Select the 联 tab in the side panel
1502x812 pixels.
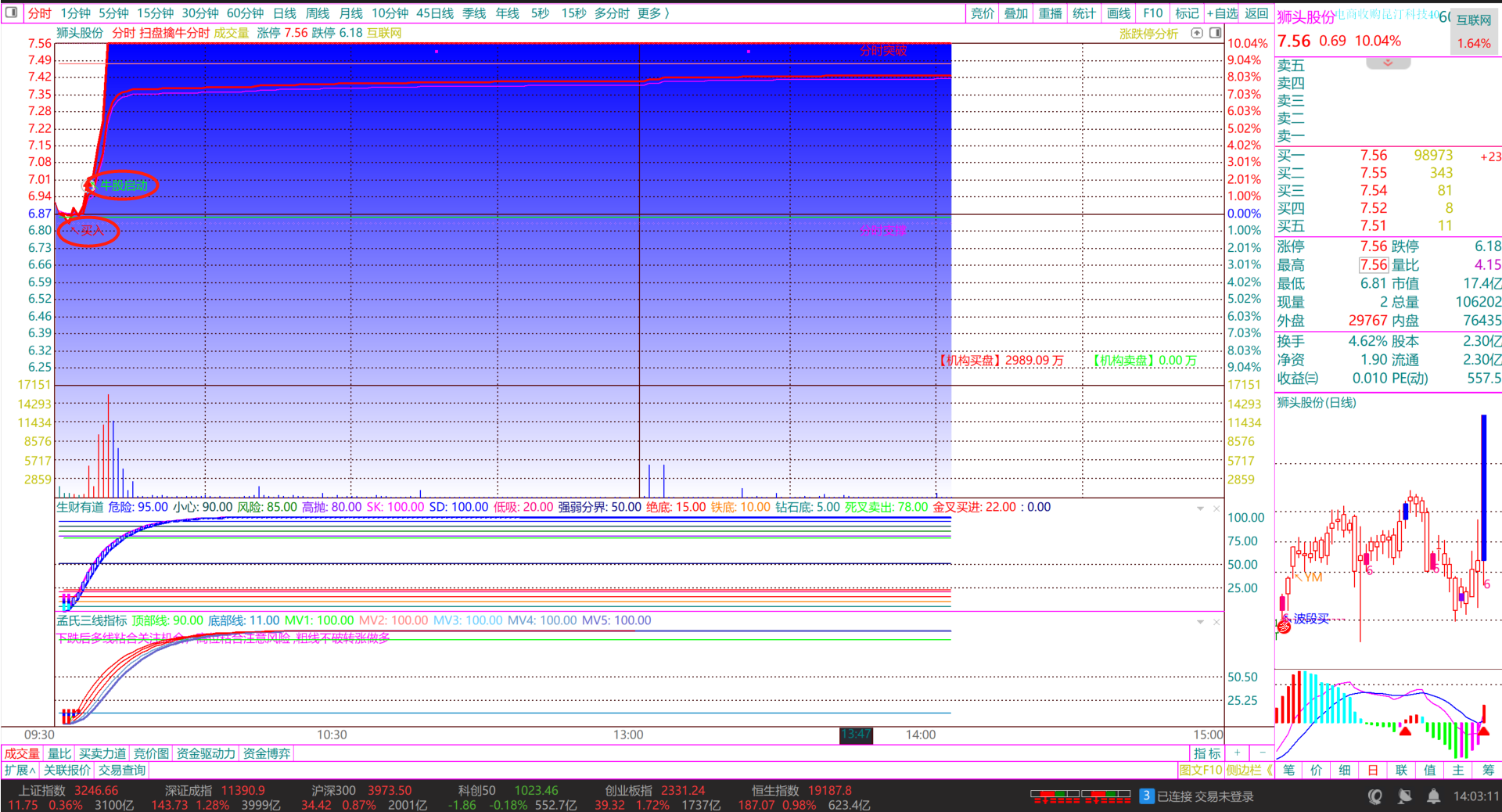(x=1401, y=771)
